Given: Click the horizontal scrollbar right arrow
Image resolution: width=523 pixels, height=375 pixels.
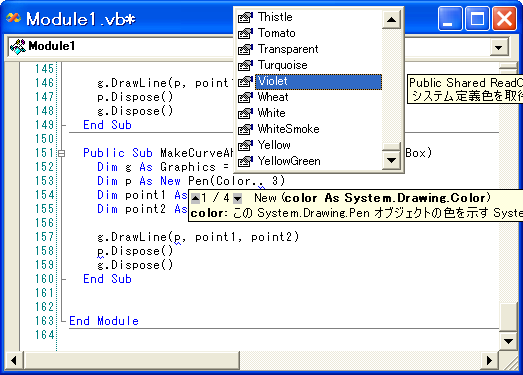Looking at the screenshot, I should 489,360.
